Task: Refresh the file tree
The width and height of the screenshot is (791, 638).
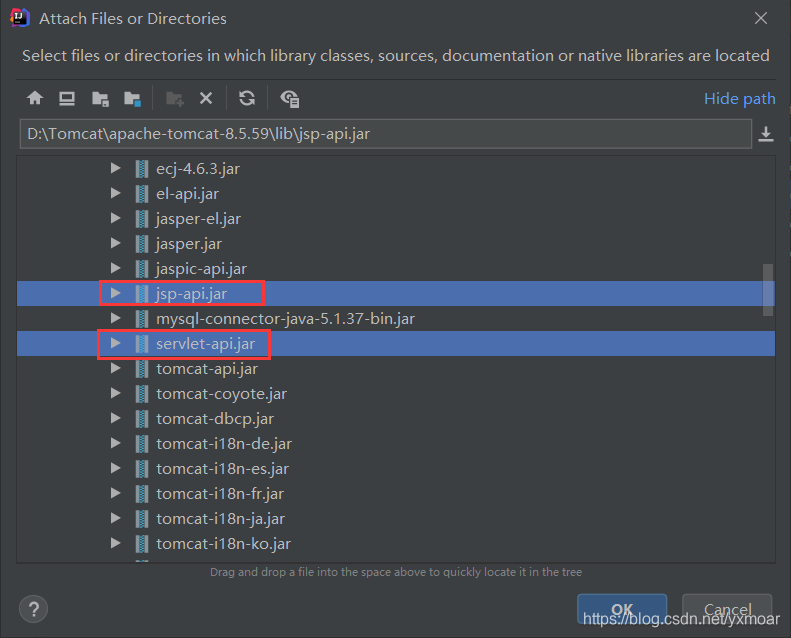Action: point(247,98)
